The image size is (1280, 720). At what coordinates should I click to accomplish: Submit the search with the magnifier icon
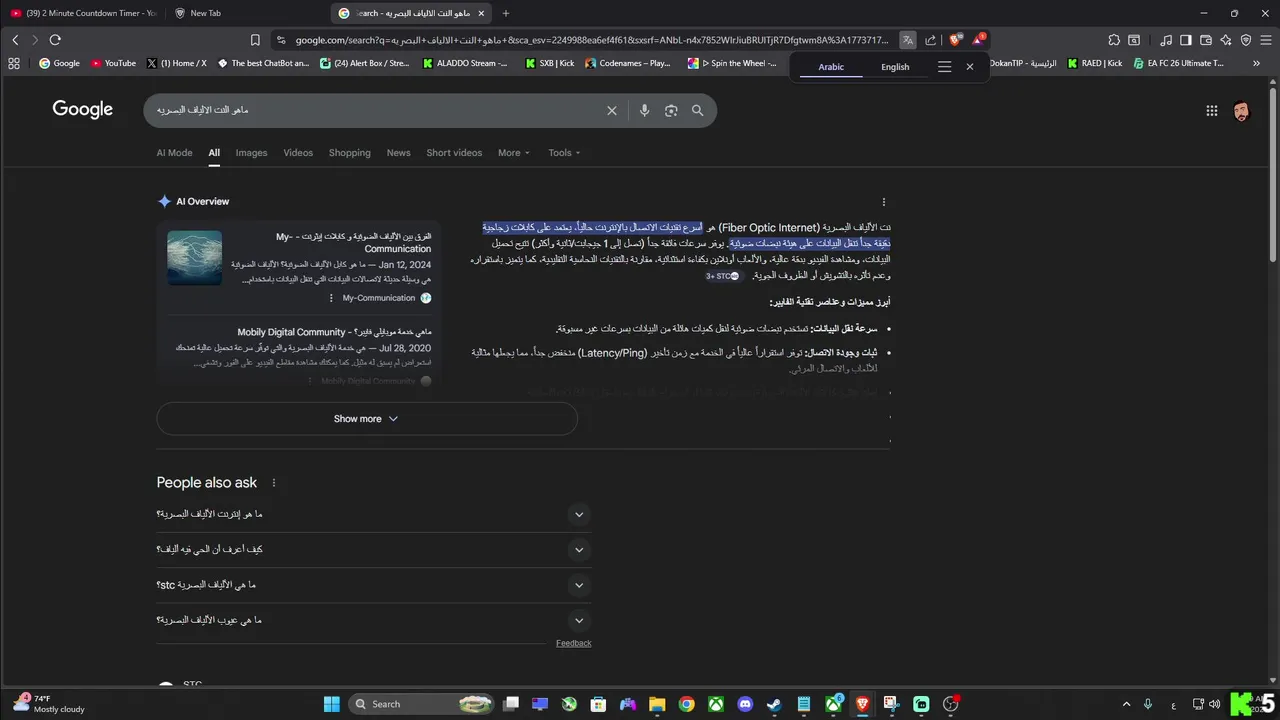[698, 111]
